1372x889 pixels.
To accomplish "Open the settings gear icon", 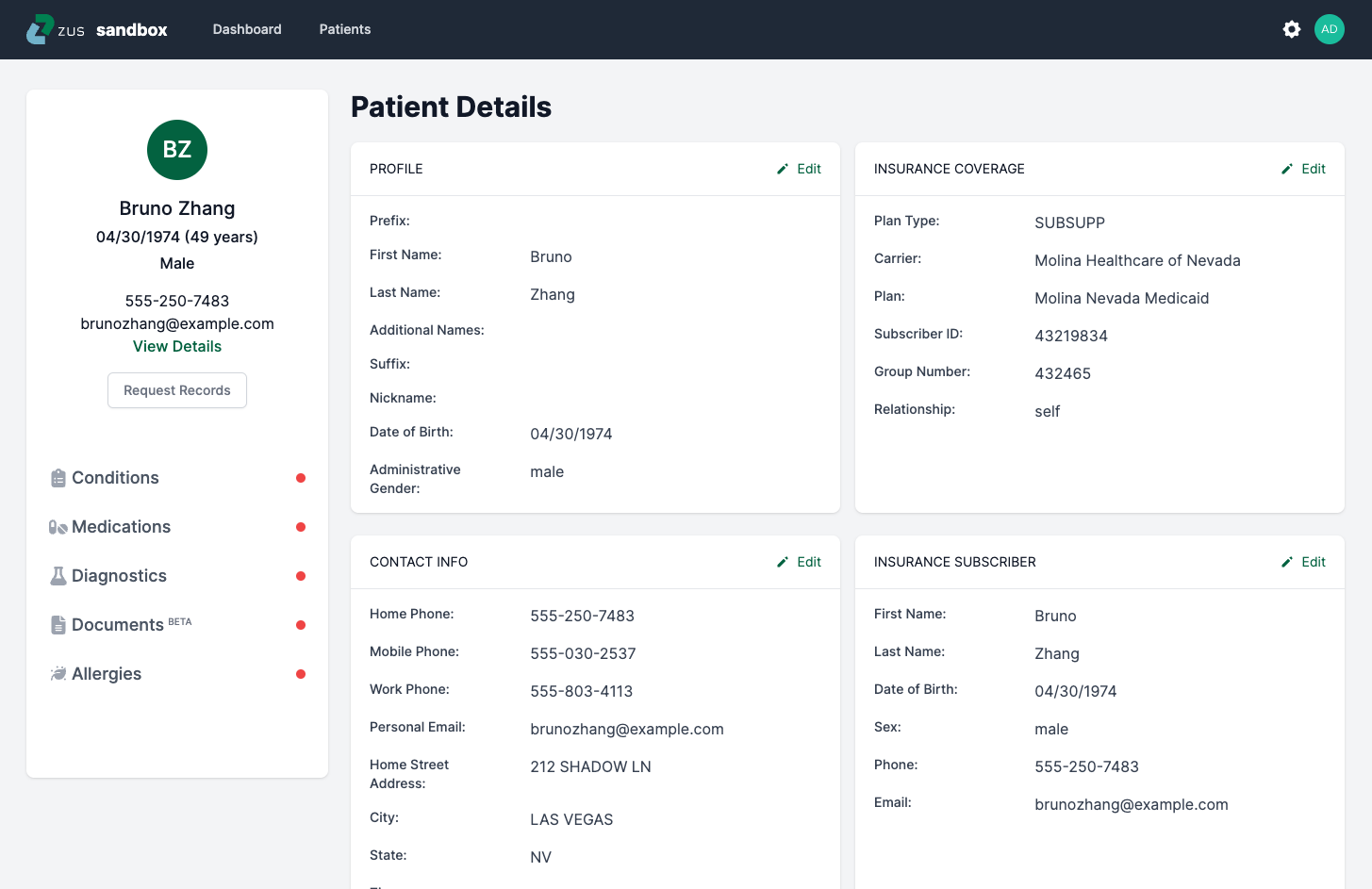I will pos(1292,29).
